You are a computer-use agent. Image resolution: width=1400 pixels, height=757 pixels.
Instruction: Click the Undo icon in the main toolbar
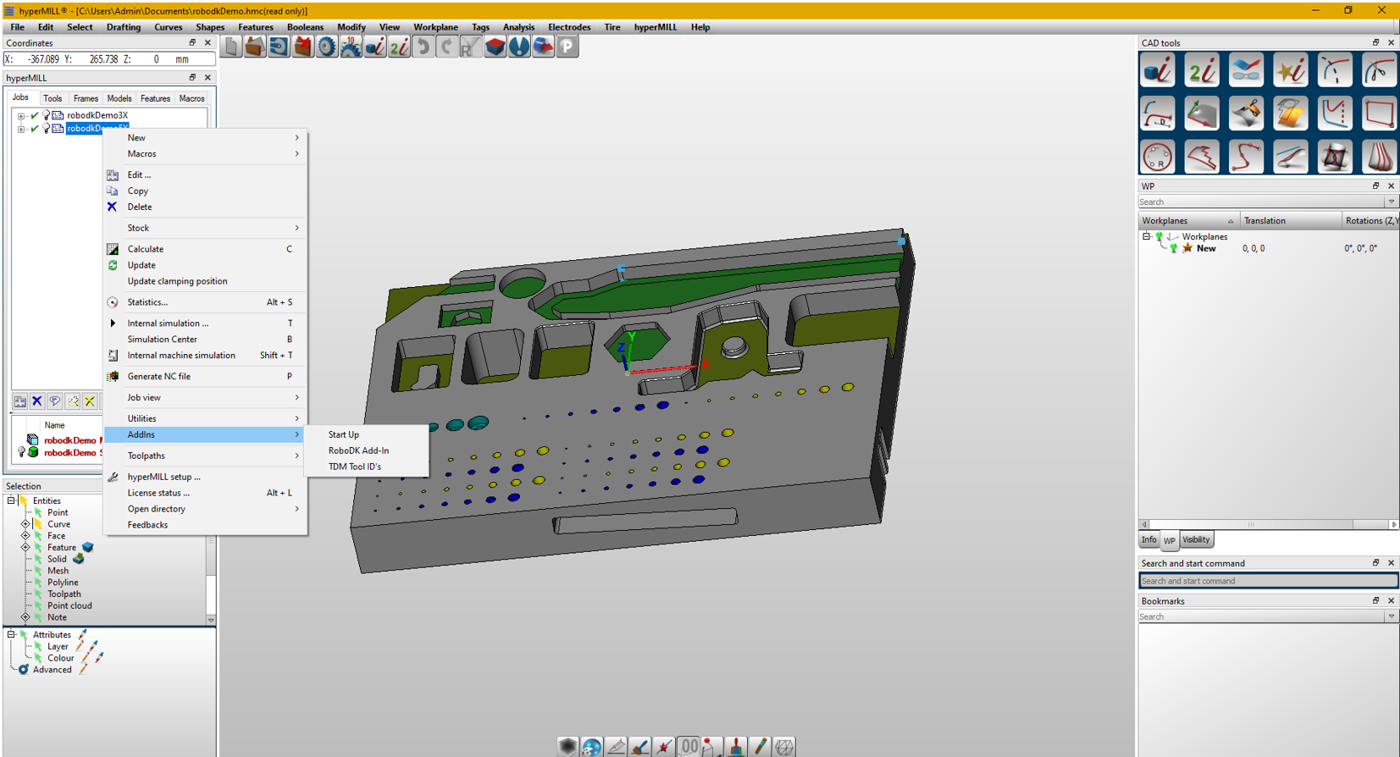pyautogui.click(x=425, y=47)
